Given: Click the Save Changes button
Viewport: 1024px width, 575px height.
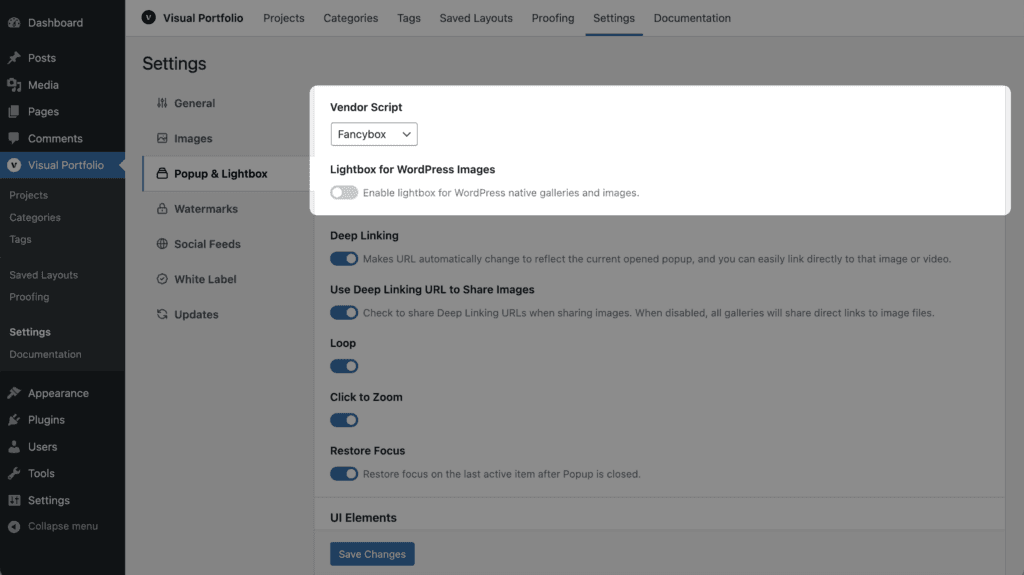Looking at the screenshot, I should click(372, 554).
